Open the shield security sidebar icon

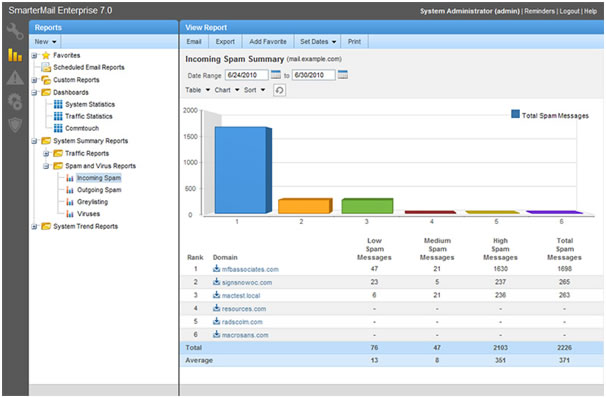pos(15,125)
